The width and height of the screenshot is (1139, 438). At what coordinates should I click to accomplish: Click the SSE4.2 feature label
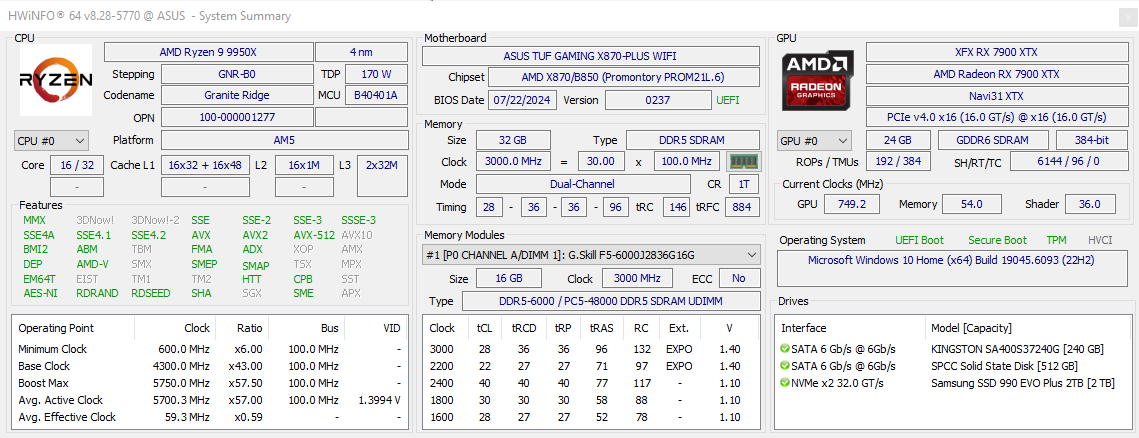tap(148, 235)
